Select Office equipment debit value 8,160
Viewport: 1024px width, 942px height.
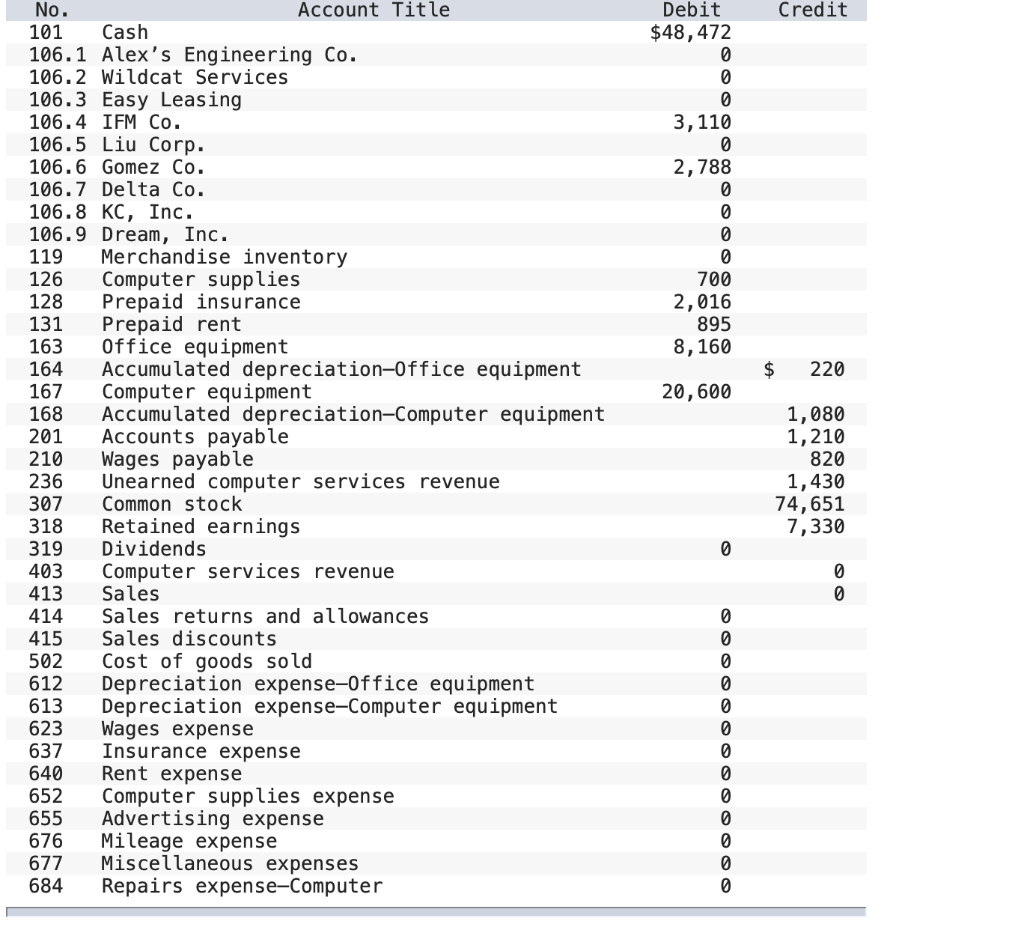coord(702,347)
